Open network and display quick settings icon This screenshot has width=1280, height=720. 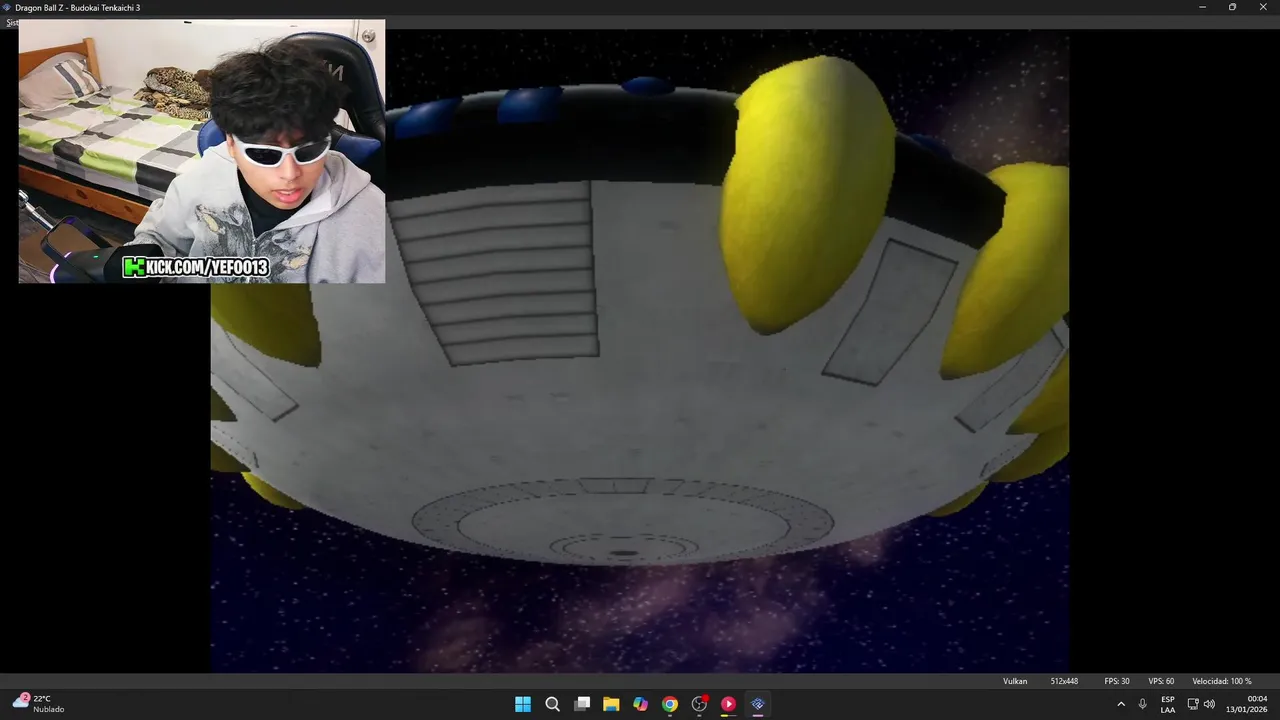tap(1193, 704)
